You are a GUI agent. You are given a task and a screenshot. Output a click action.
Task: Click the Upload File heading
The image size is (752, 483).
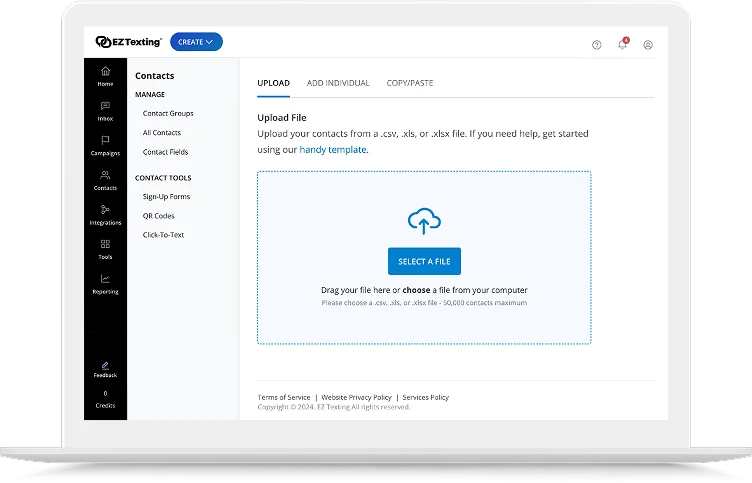tap(282, 118)
